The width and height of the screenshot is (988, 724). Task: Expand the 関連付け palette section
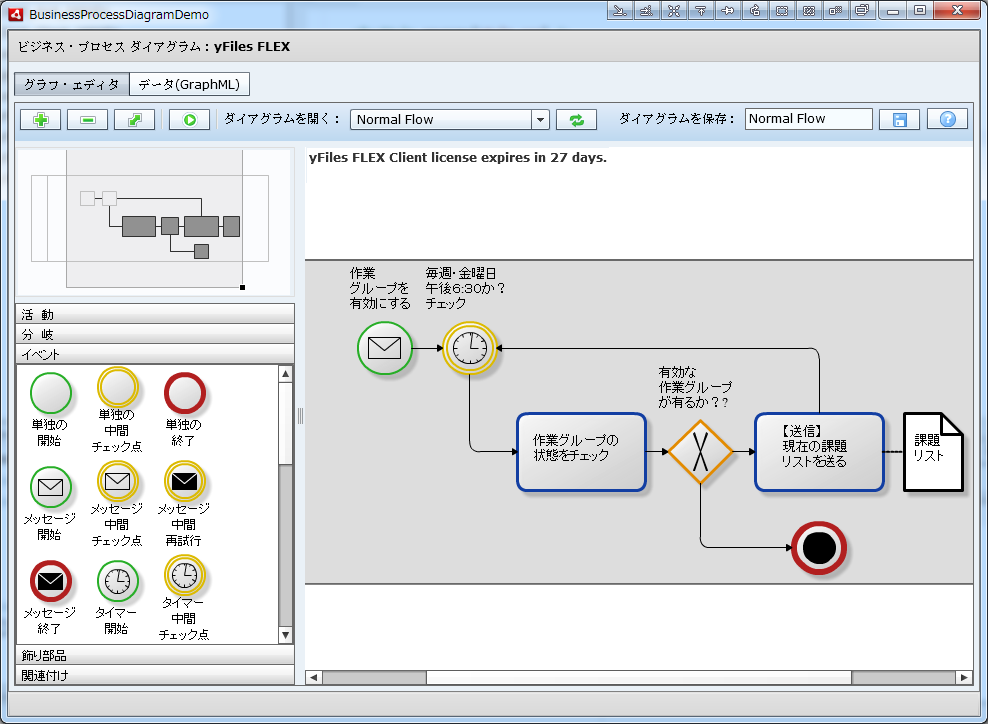point(155,675)
